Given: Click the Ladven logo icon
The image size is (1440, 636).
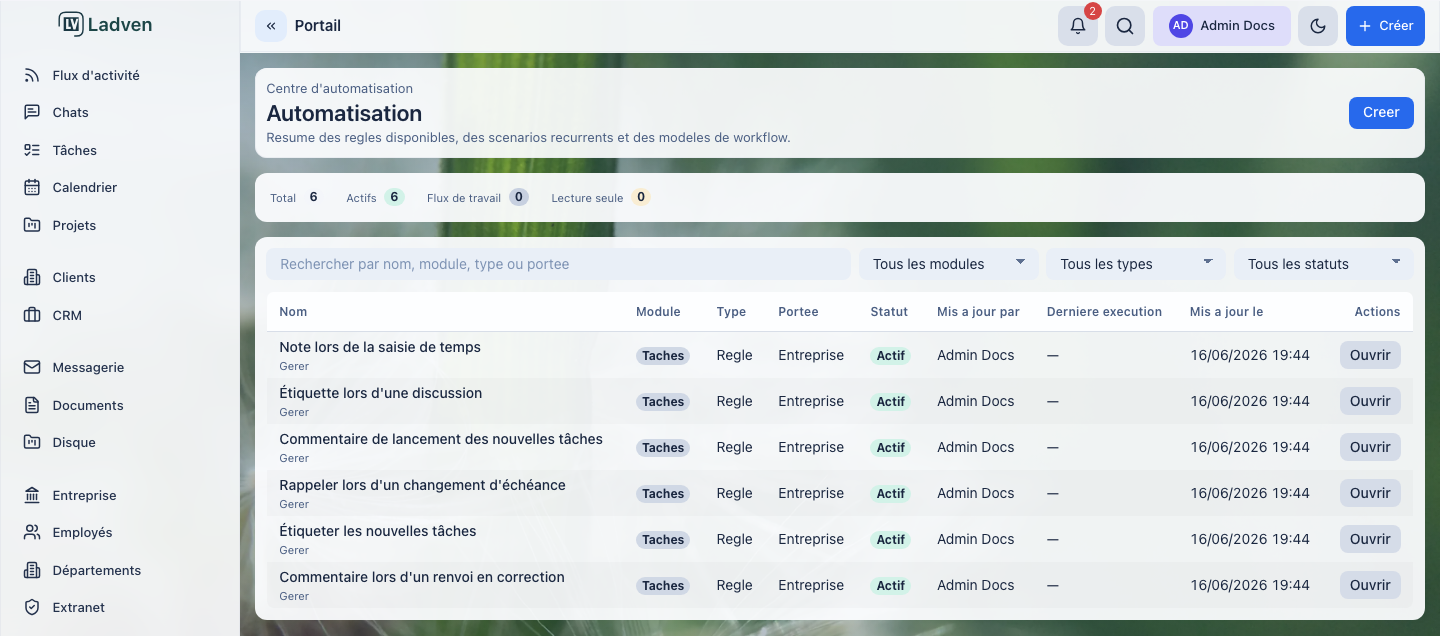Looking at the screenshot, I should pyautogui.click(x=70, y=25).
